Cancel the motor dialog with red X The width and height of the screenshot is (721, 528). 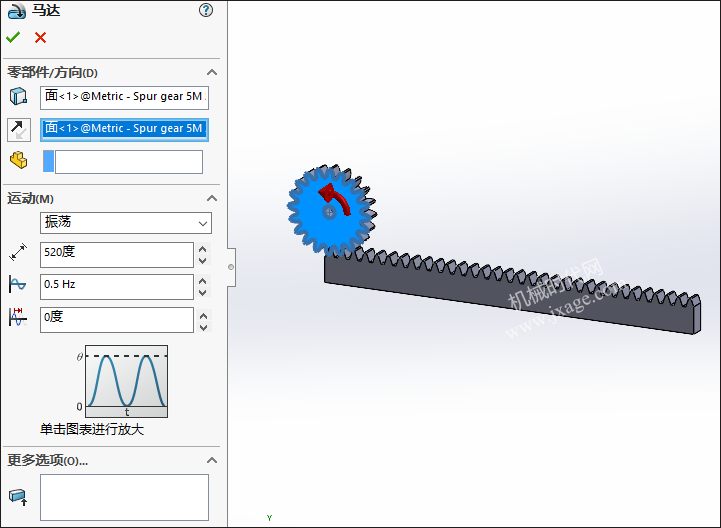click(x=40, y=37)
